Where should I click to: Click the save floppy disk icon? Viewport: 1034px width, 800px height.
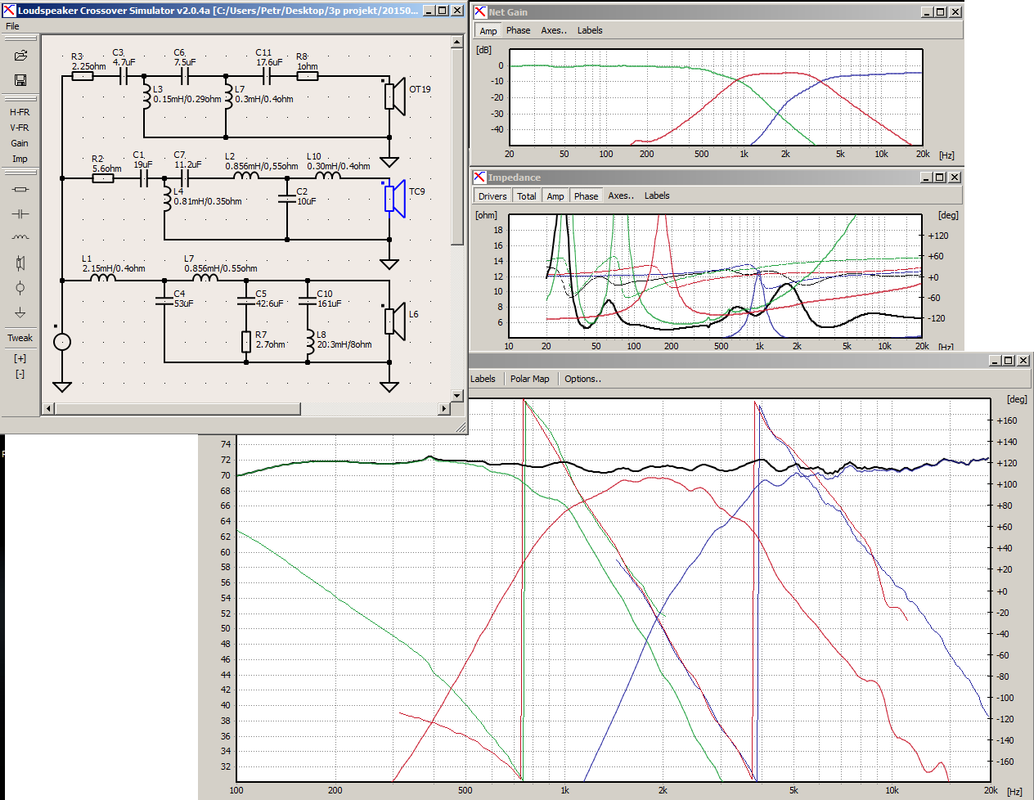(20, 80)
